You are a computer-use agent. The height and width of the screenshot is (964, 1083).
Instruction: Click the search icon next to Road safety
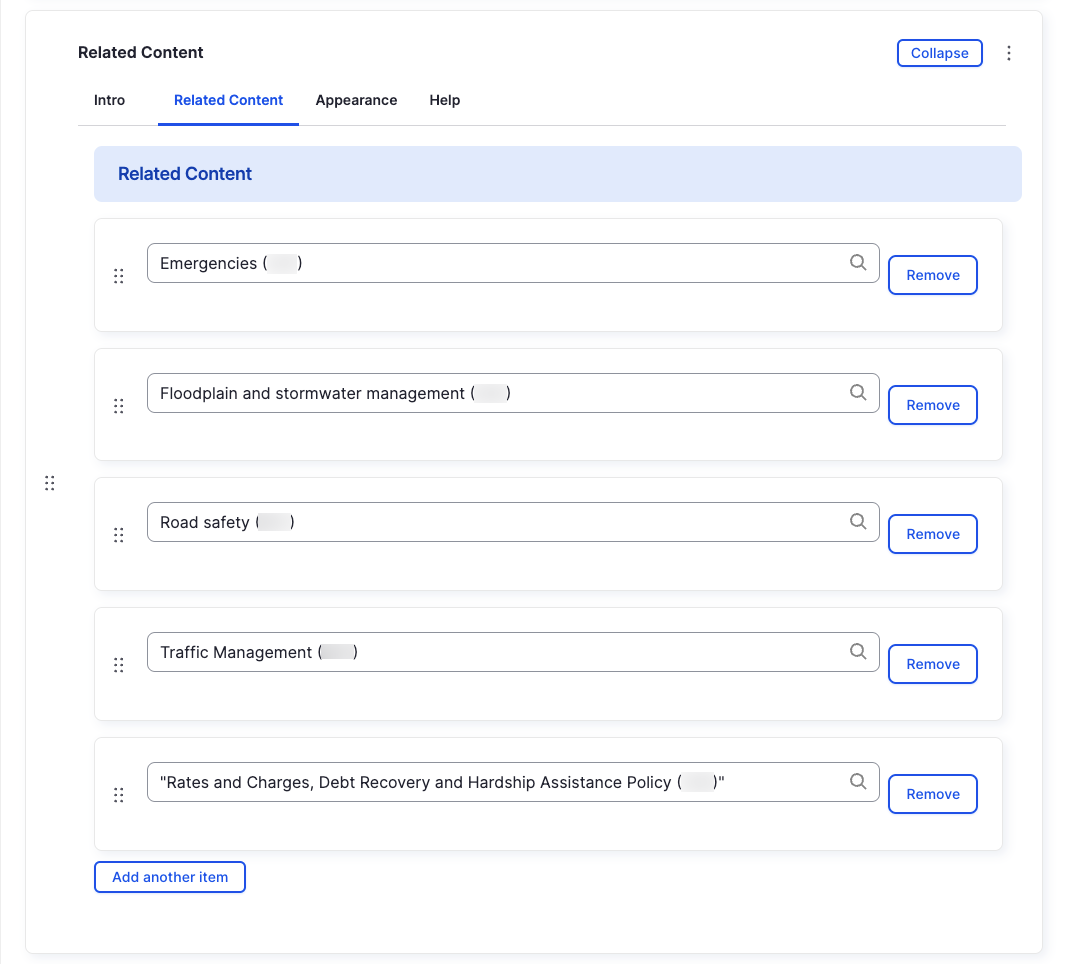pyautogui.click(x=858, y=521)
